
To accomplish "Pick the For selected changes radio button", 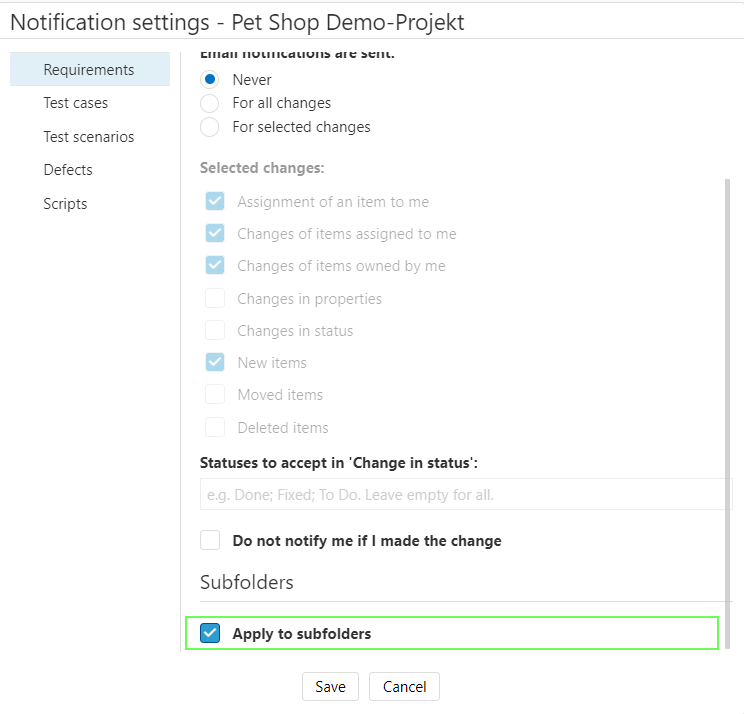I will [210, 127].
